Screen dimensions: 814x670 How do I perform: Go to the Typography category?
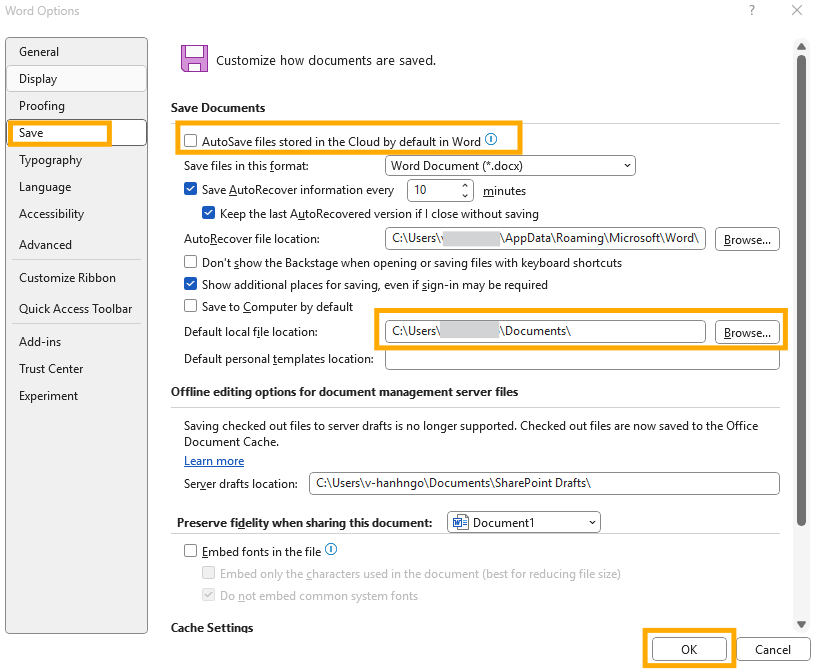(77, 160)
